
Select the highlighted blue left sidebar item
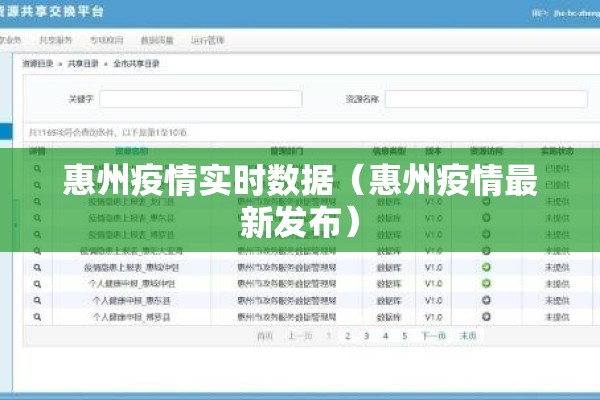point(6,131)
